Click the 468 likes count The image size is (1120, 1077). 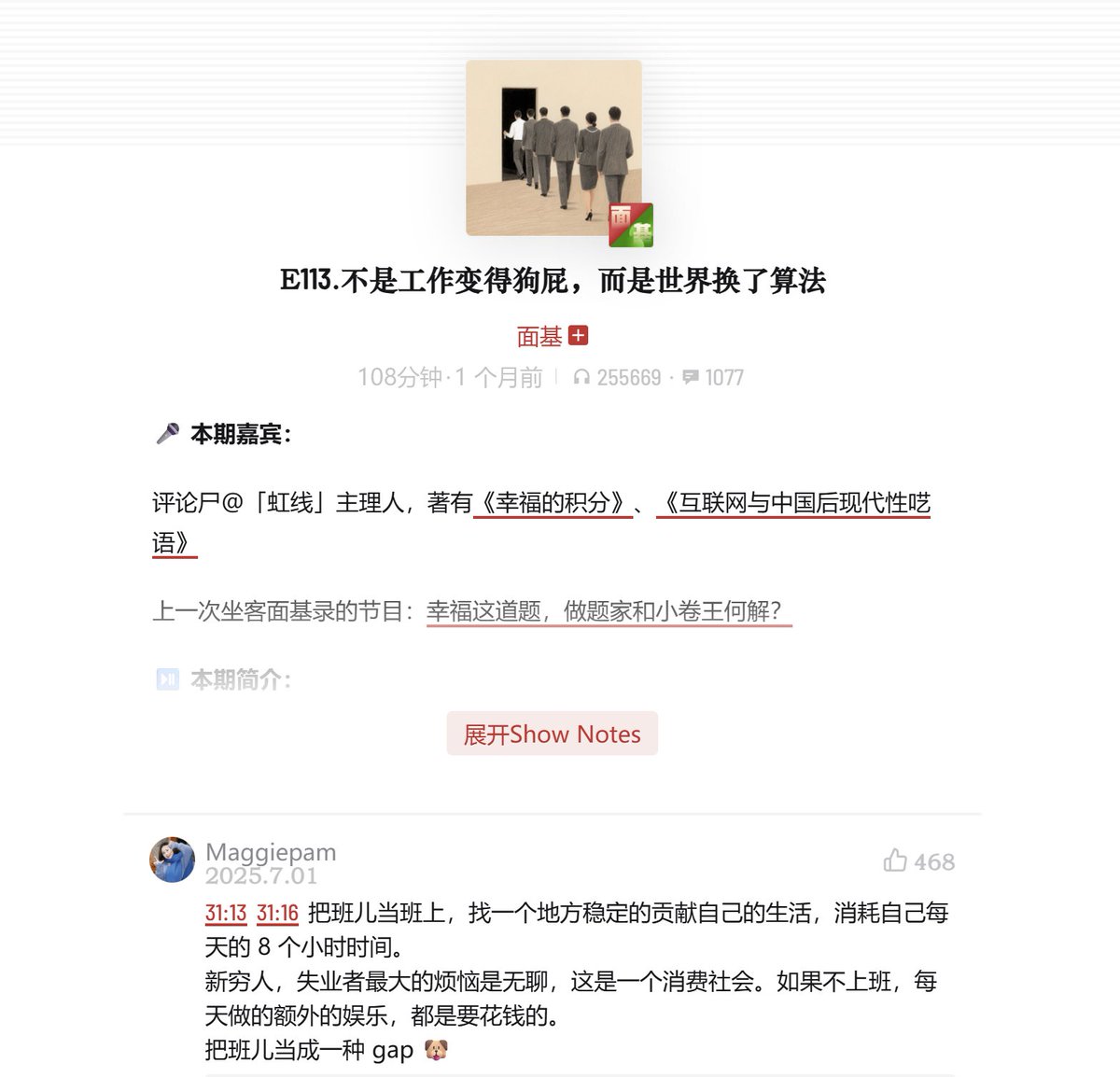coord(934,861)
